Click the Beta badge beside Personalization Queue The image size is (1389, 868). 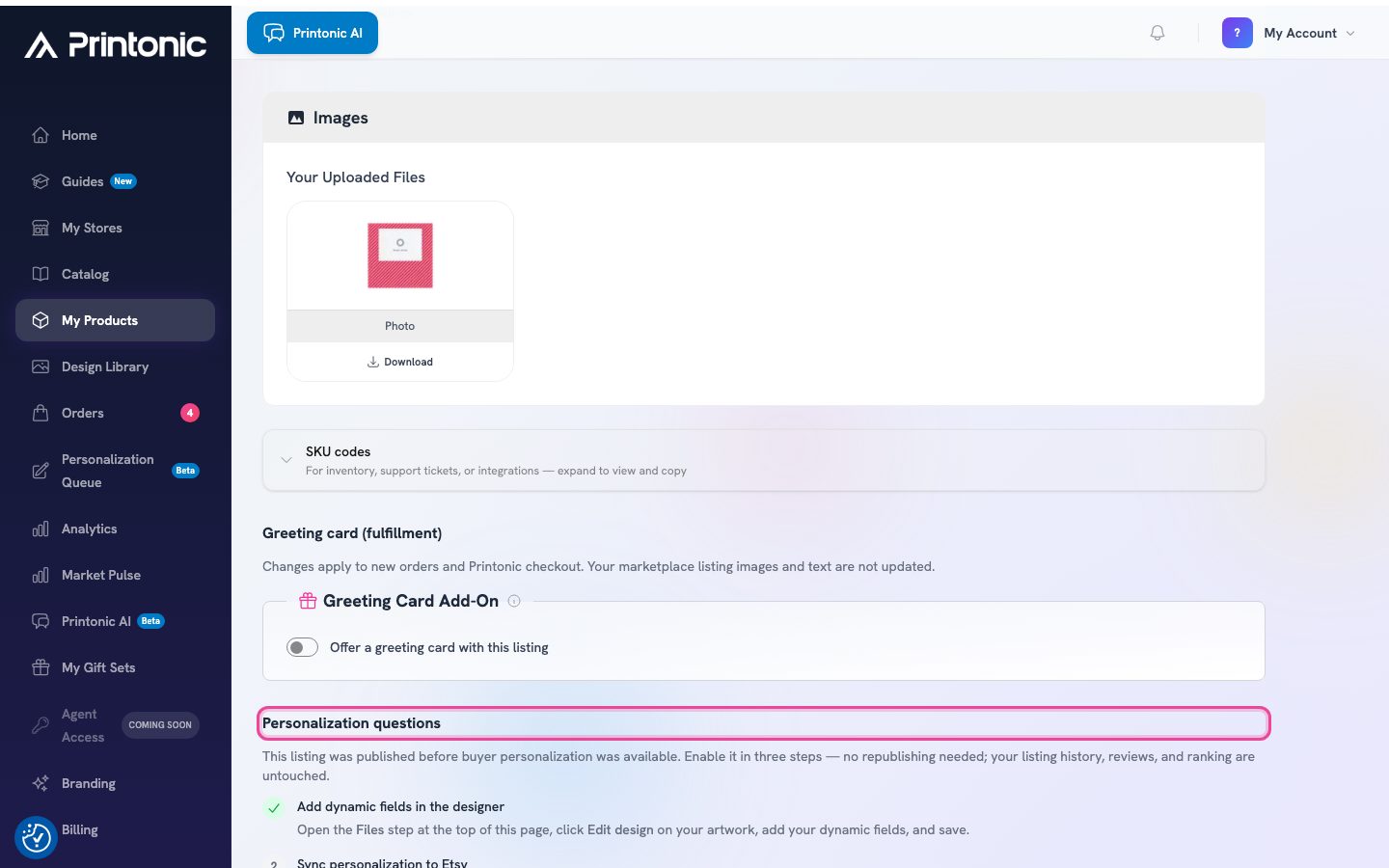click(185, 471)
